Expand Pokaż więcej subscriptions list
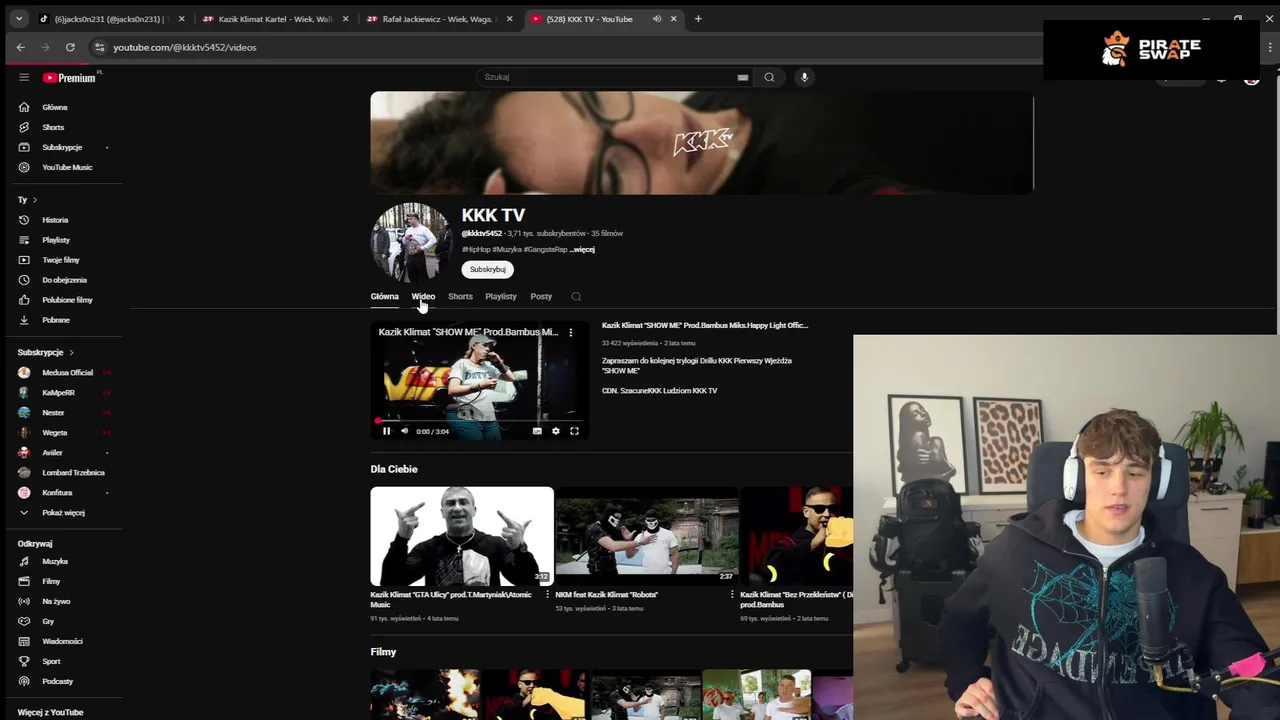1280x720 pixels. pos(64,513)
